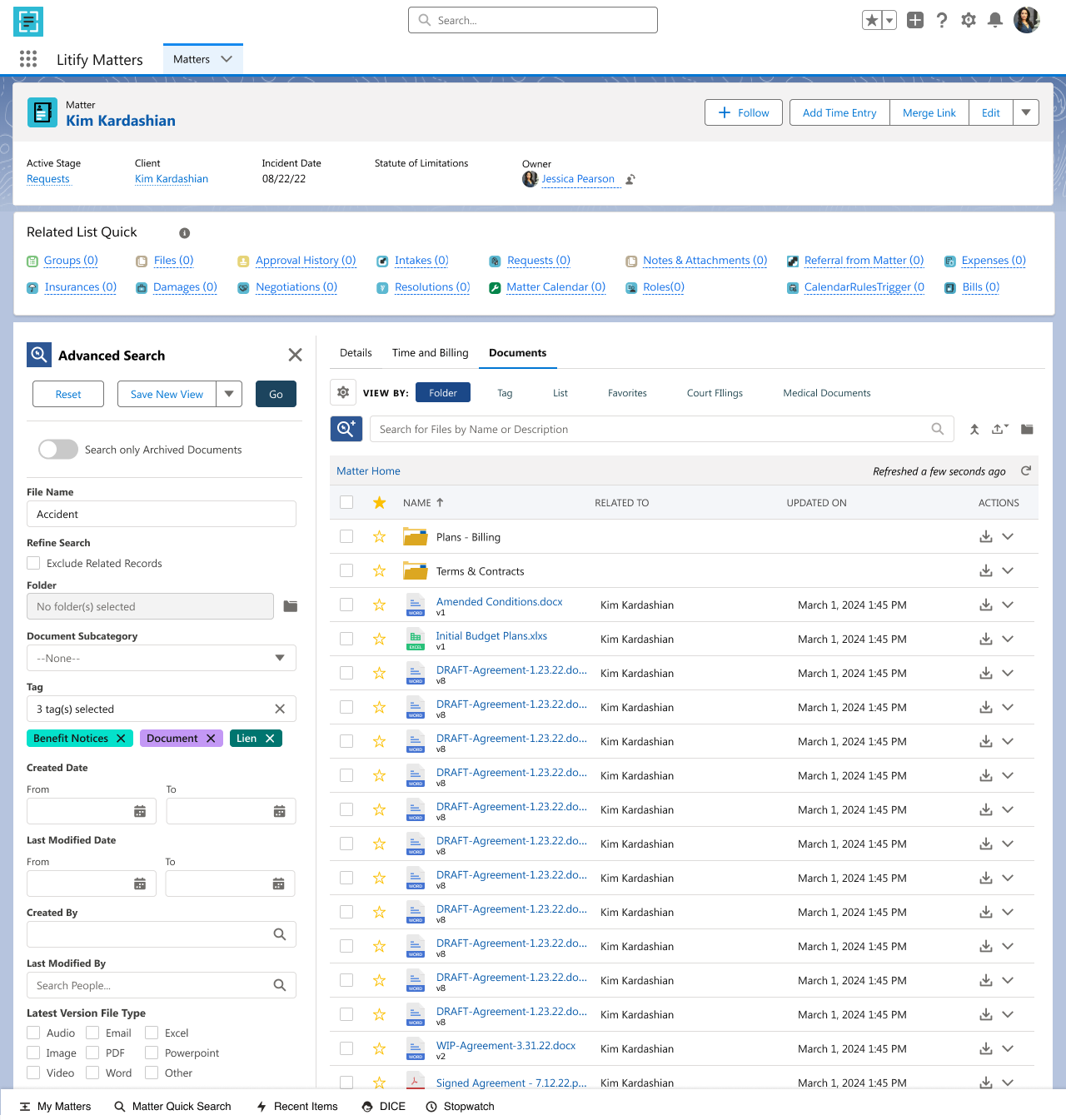Open the Setup gear icon
This screenshot has width=1066, height=1120.
[x=969, y=20]
